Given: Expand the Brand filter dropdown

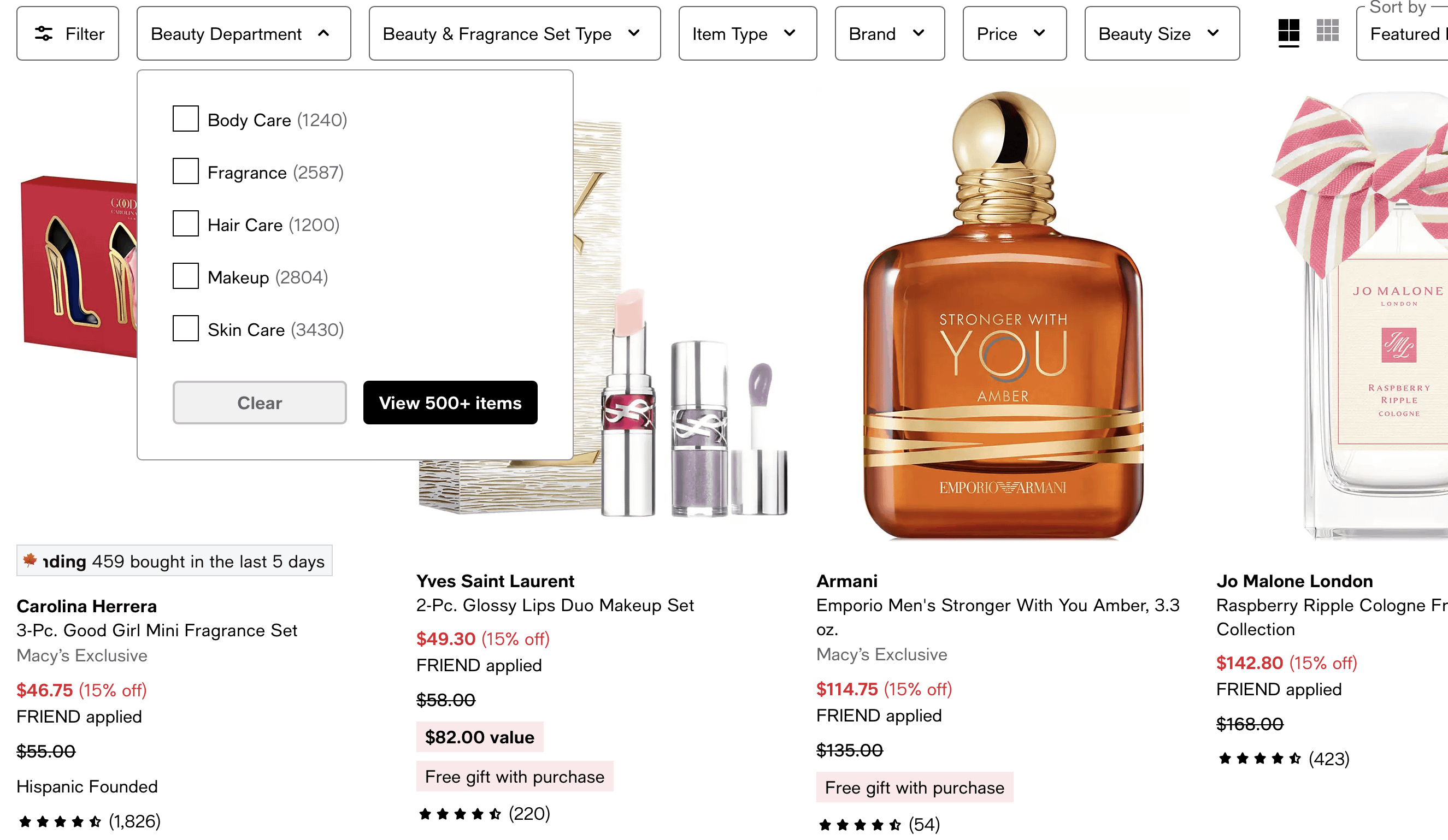Looking at the screenshot, I should 889,34.
